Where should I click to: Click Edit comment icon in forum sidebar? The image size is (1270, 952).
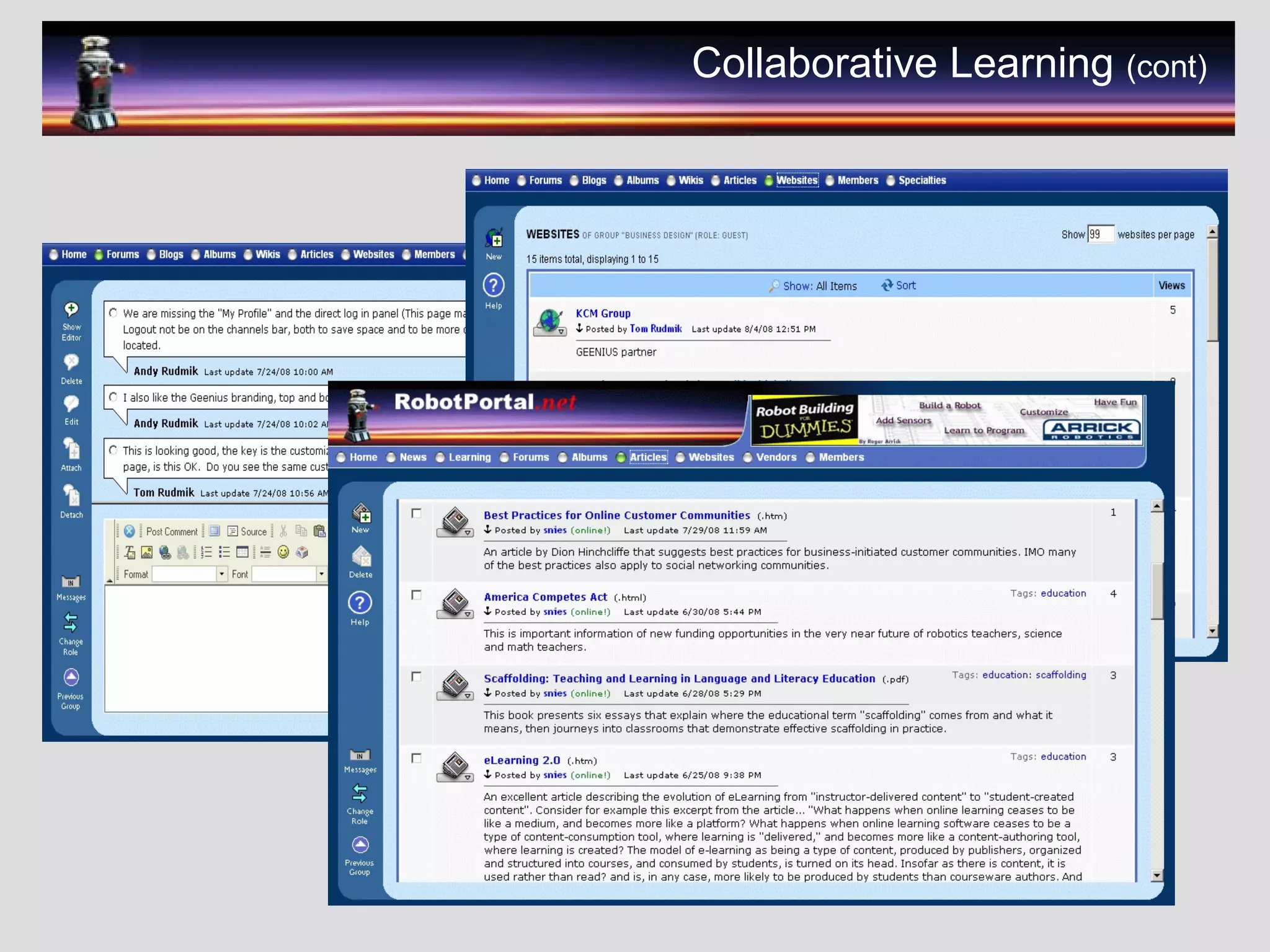pos(71,404)
